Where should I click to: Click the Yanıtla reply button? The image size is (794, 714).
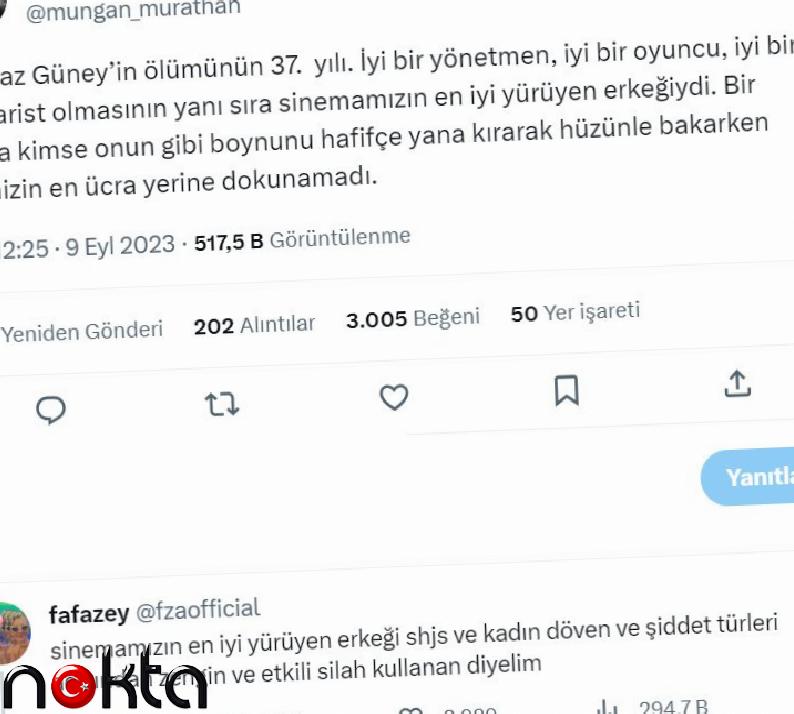(x=748, y=477)
